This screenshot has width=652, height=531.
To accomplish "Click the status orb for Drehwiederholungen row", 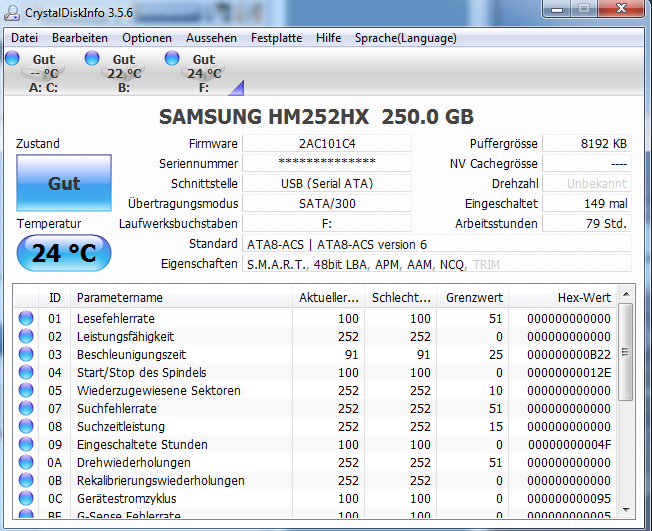I will (26, 462).
